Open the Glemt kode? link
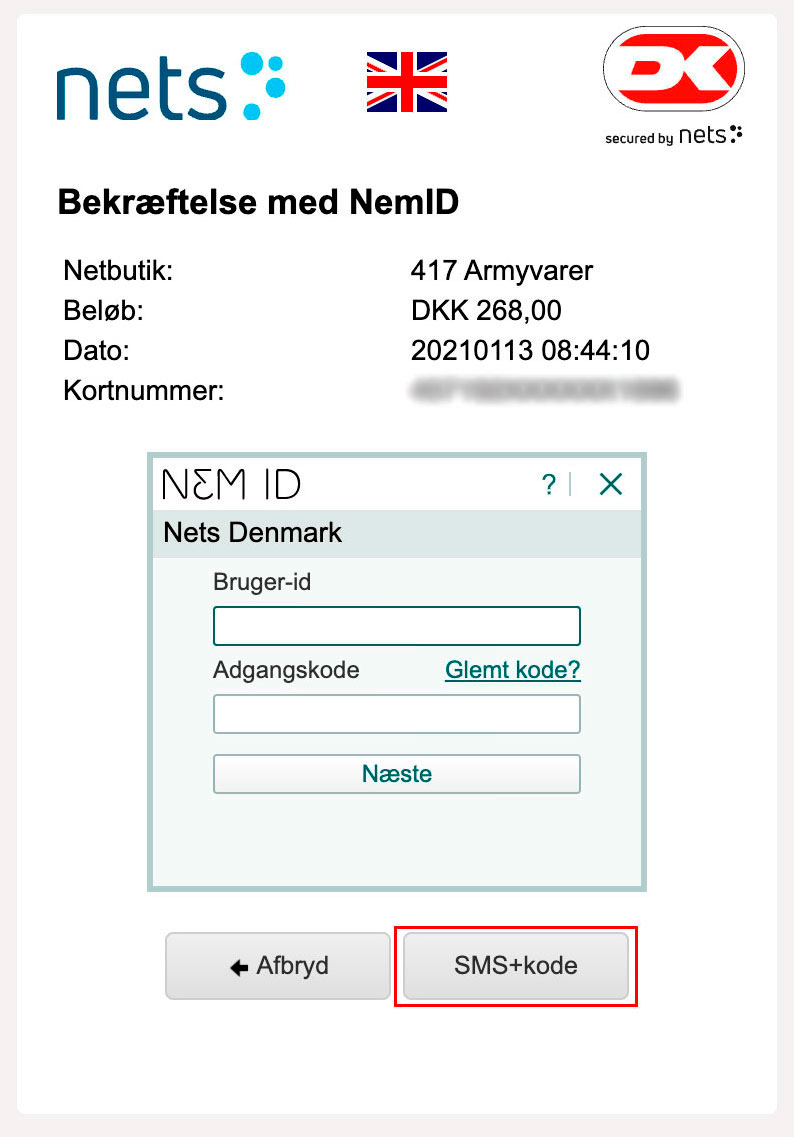The width and height of the screenshot is (794, 1137). click(513, 669)
